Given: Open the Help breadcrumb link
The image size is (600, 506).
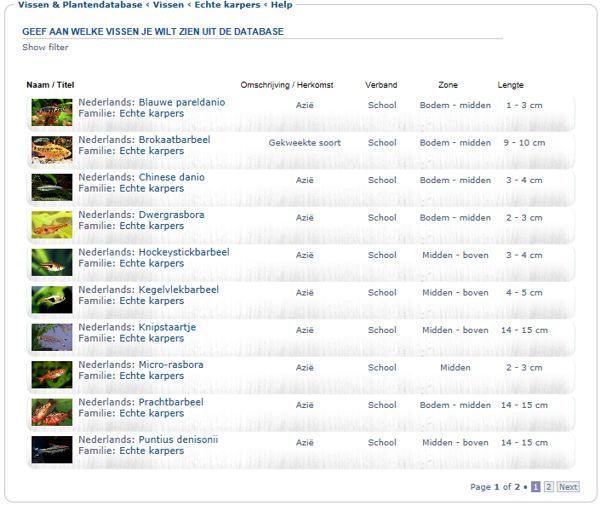Looking at the screenshot, I should tap(282, 5).
